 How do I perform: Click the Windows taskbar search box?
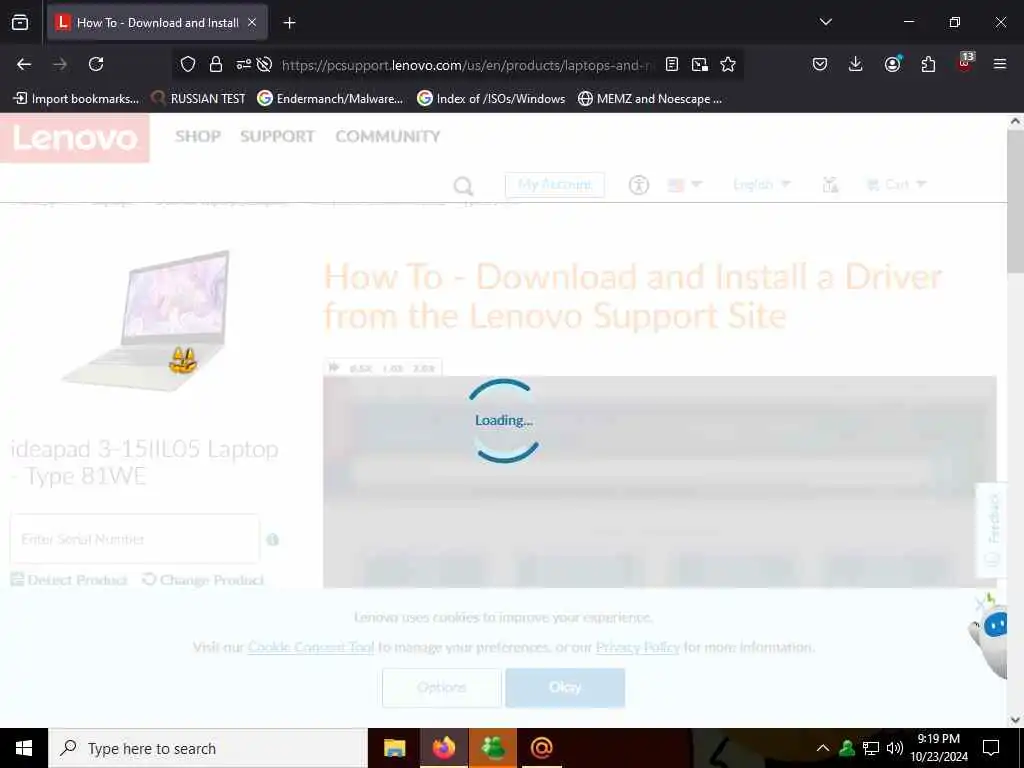pos(208,748)
